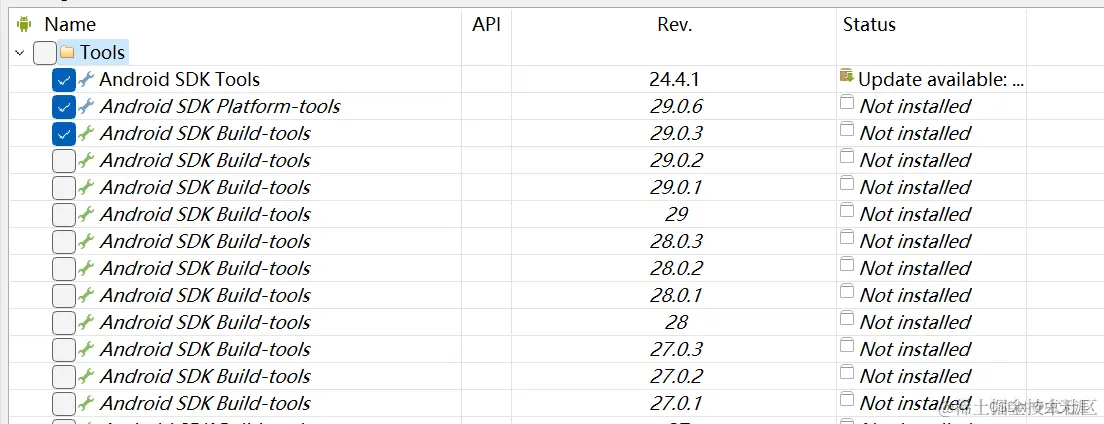Click Not installed status icon for rev 29.0.1

(x=847, y=184)
